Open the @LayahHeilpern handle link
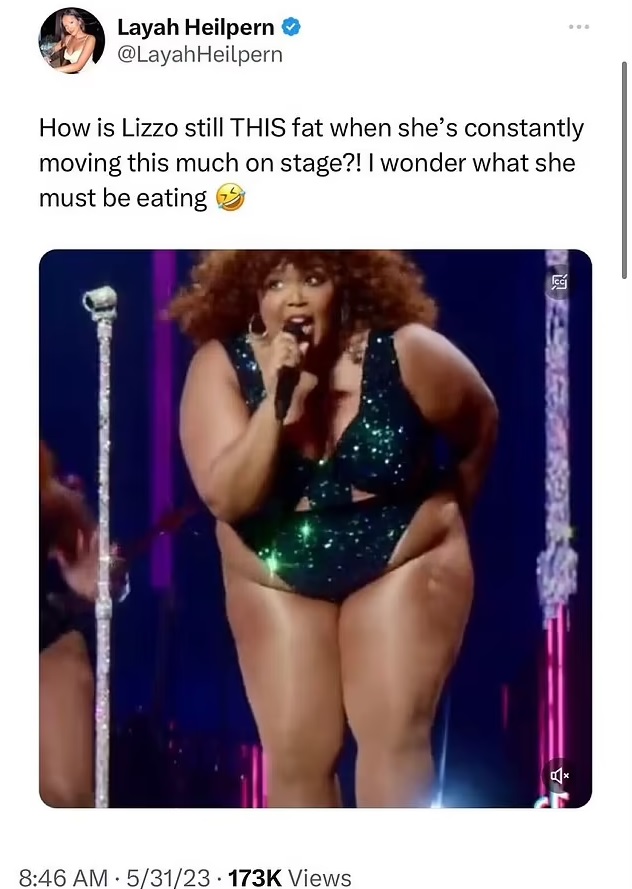Viewport: 632px width, 889px height. tap(199, 55)
